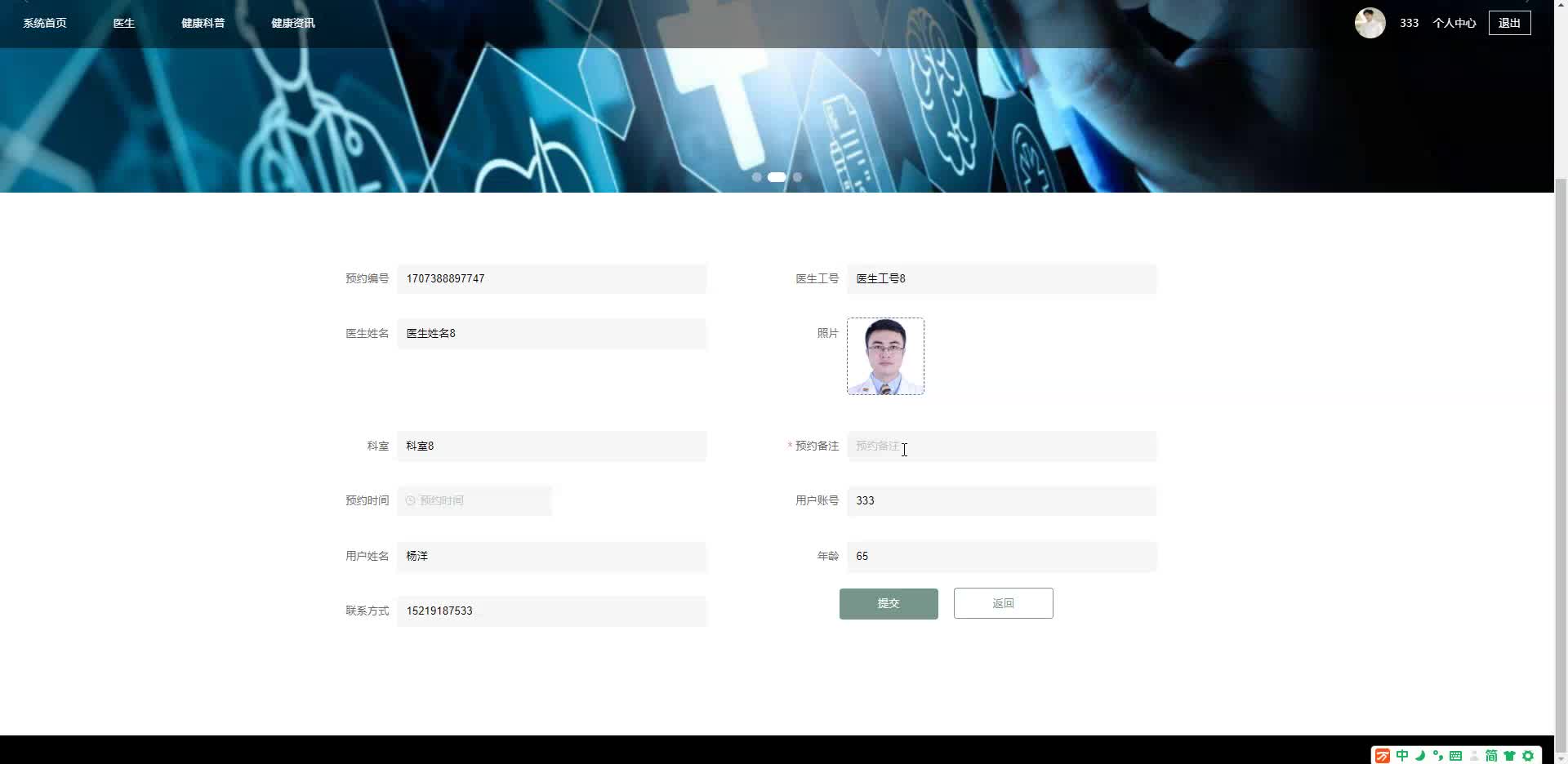Select the third carousel indicator dot

pos(797,177)
